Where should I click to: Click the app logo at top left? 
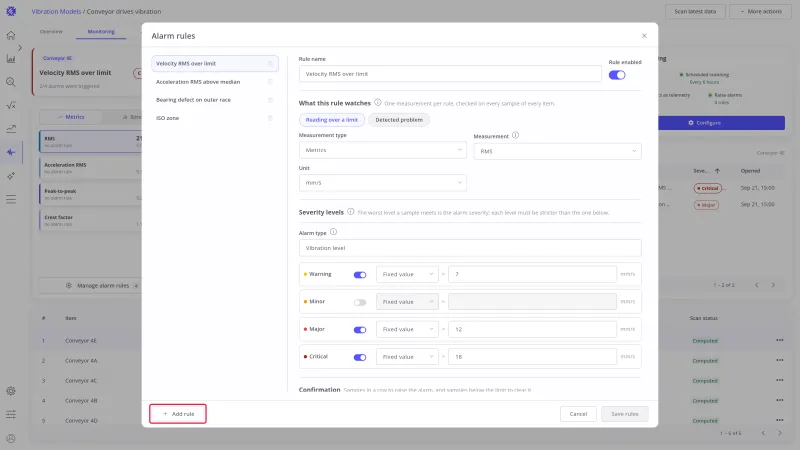[11, 11]
